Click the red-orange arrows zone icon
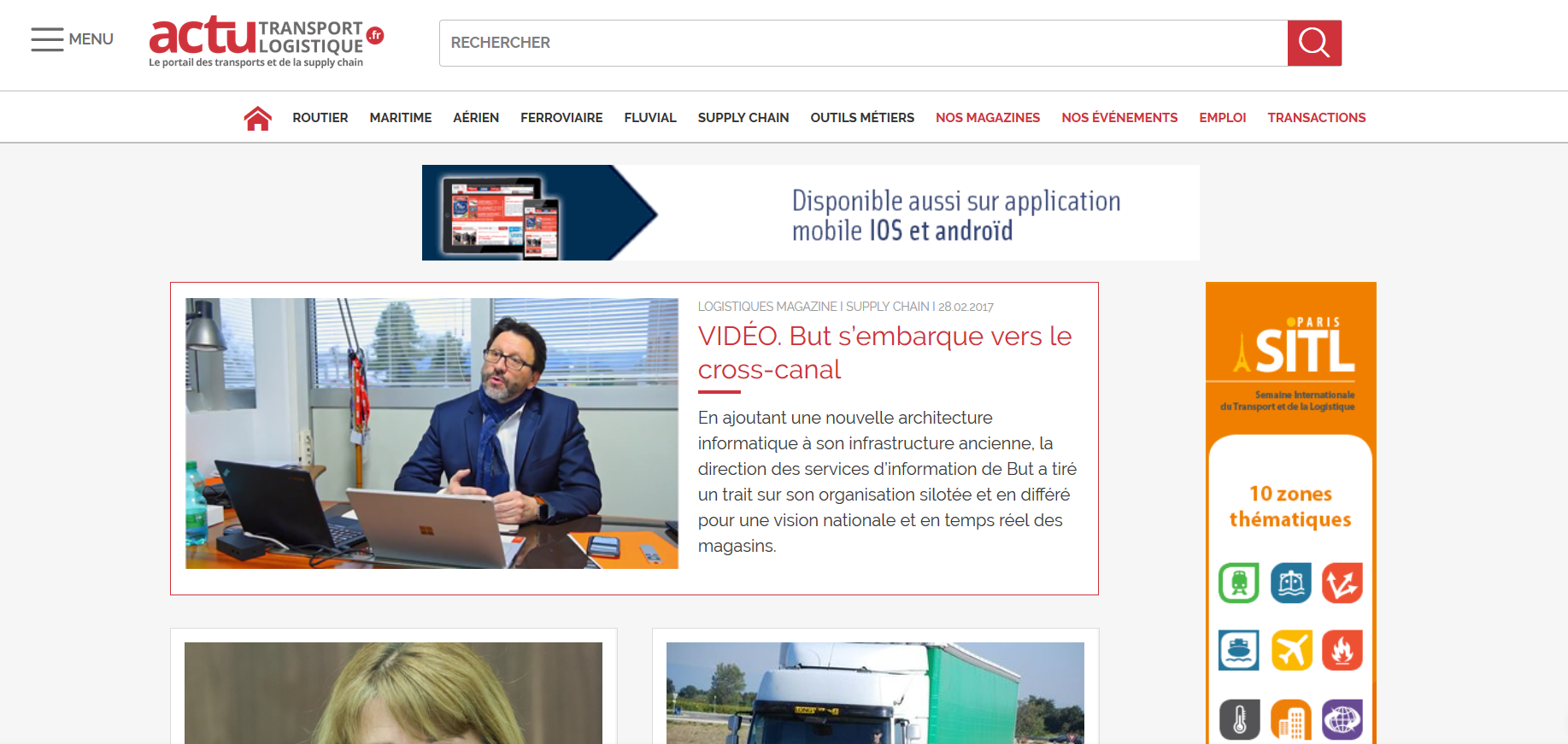Screen dimensions: 1568x744 tap(1342, 583)
